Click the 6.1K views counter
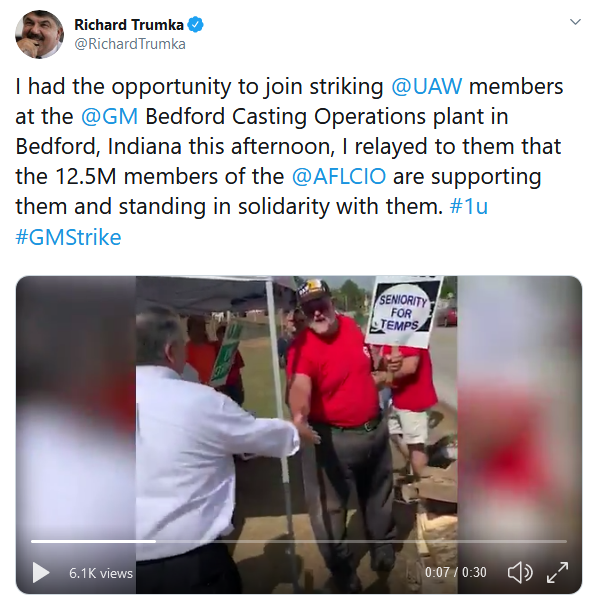The image size is (598, 608). click(101, 573)
